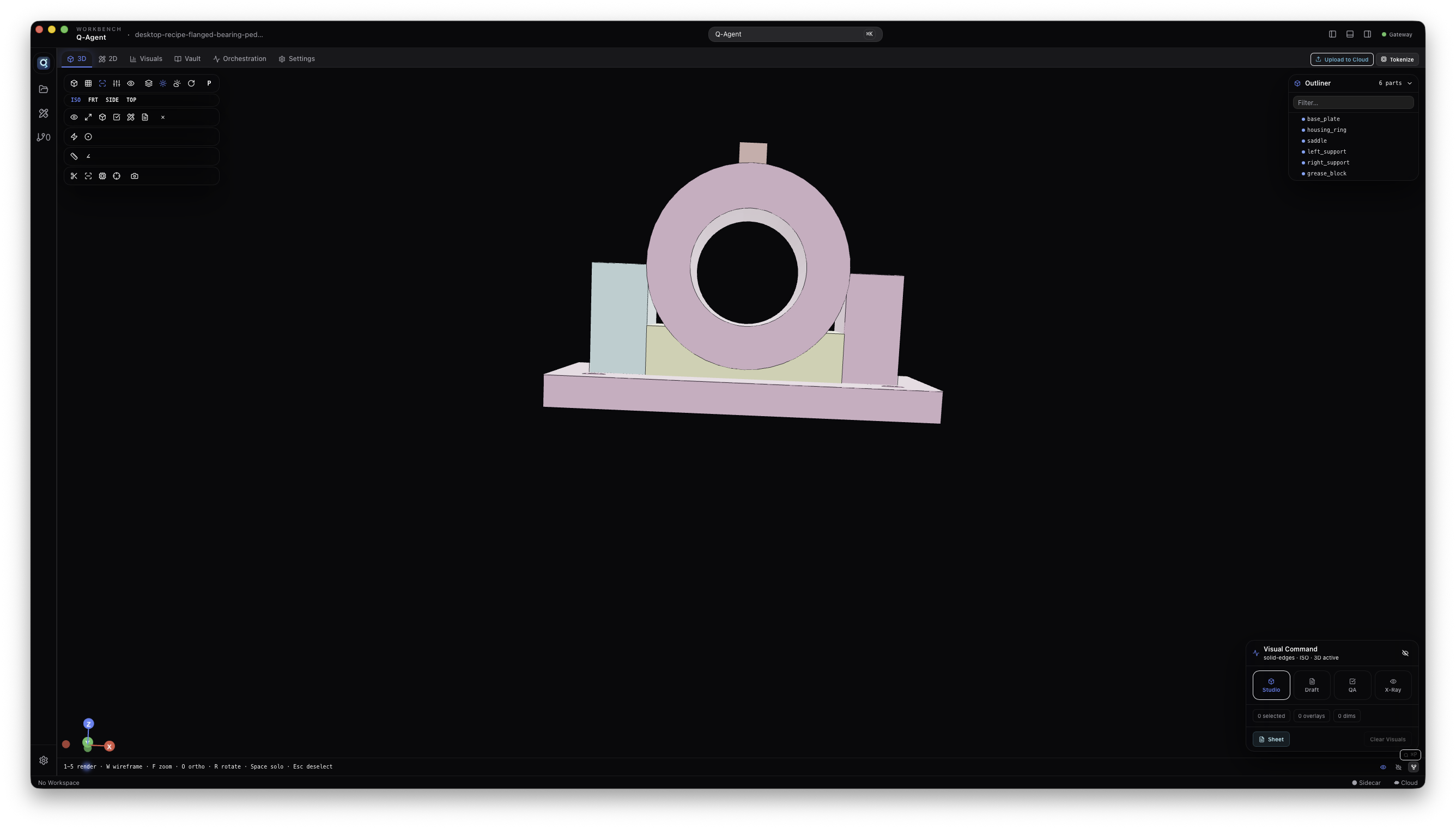This screenshot has width=1456, height=829.
Task: Select the ruler measure tool
Action: 74,156
